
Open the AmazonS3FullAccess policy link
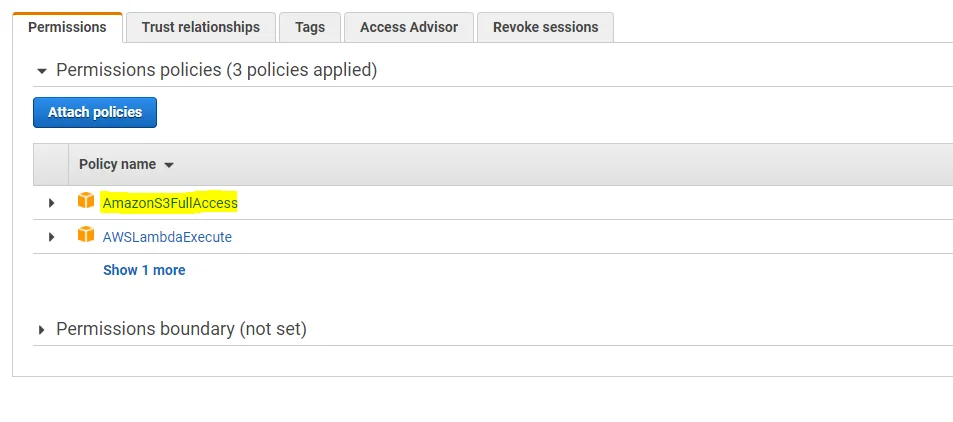tap(170, 203)
